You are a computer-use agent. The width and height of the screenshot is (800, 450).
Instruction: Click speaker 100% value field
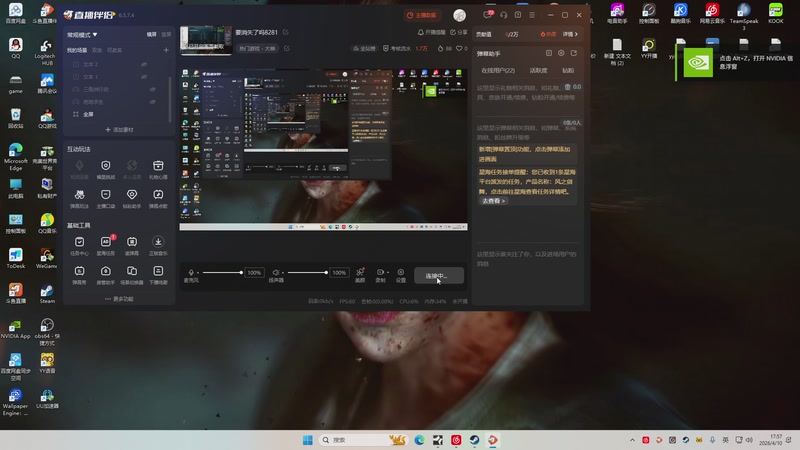[x=339, y=273]
